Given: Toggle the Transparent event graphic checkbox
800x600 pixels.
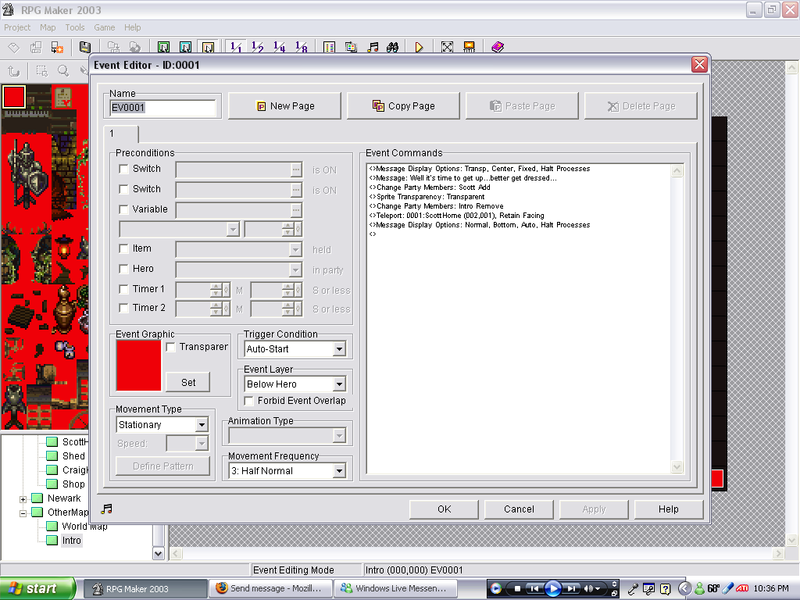Looking at the screenshot, I should pyautogui.click(x=171, y=347).
